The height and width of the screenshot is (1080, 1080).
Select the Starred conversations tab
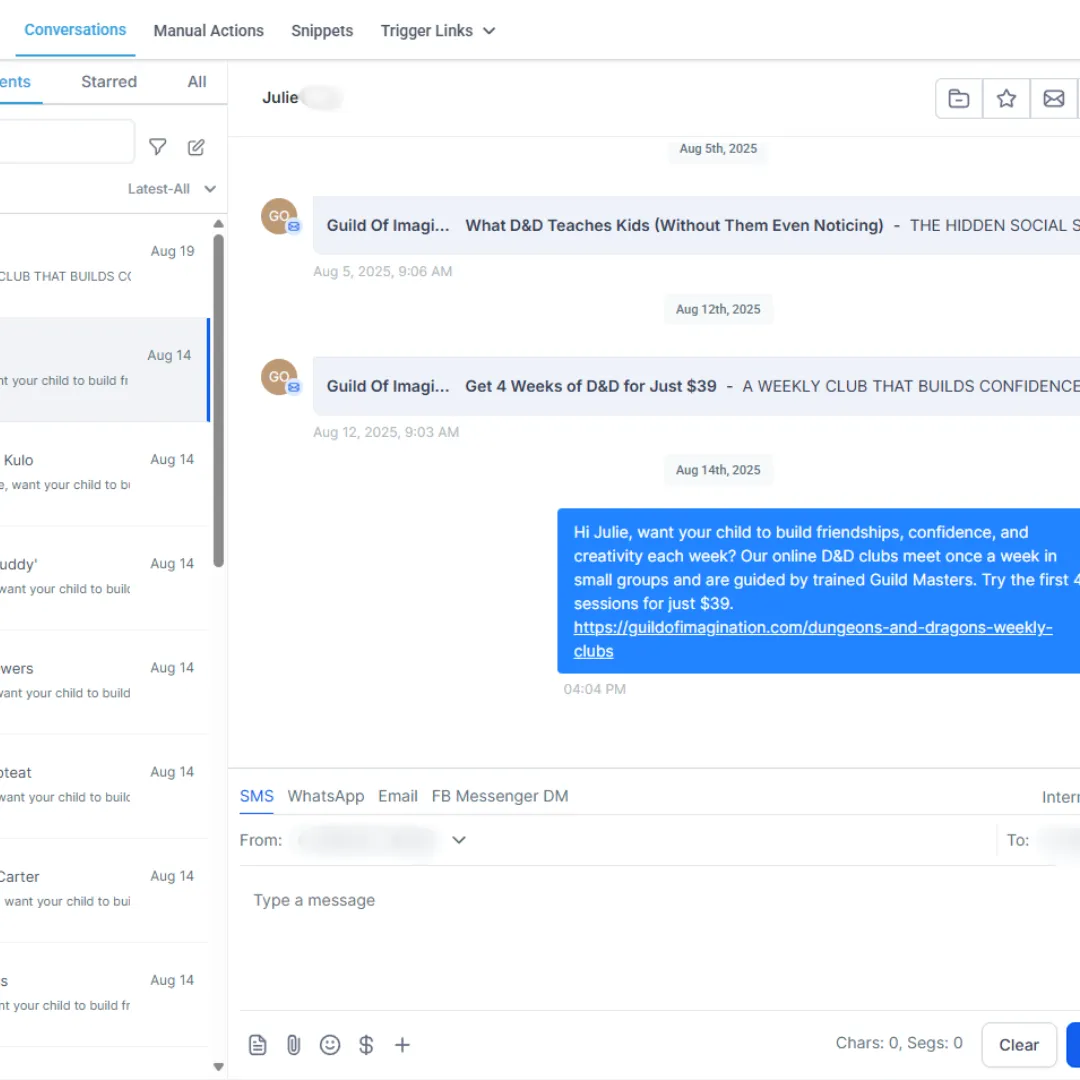(109, 82)
